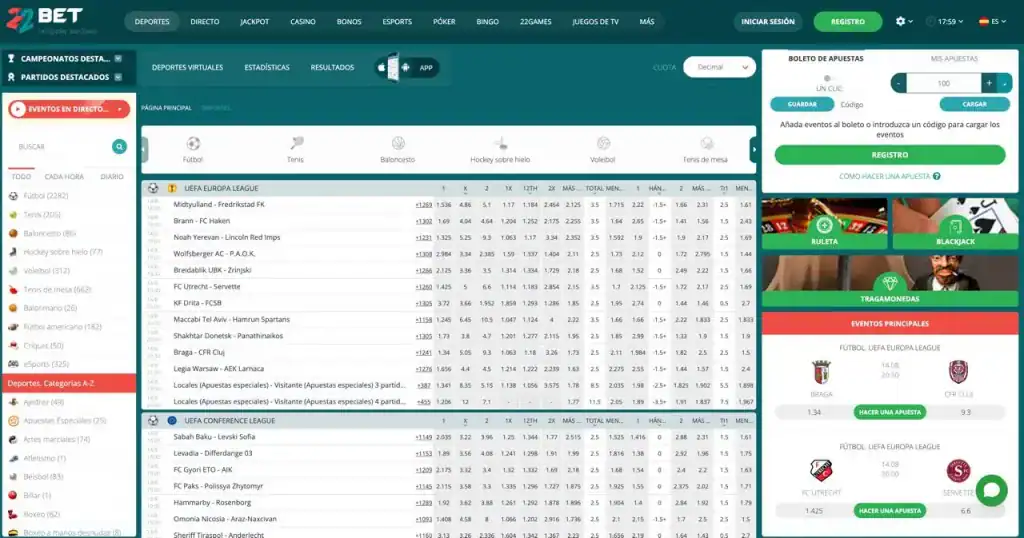Expand +1269 markets for Midtjylland - Fredrikstad
This screenshot has width=1024, height=538.
coord(424,205)
